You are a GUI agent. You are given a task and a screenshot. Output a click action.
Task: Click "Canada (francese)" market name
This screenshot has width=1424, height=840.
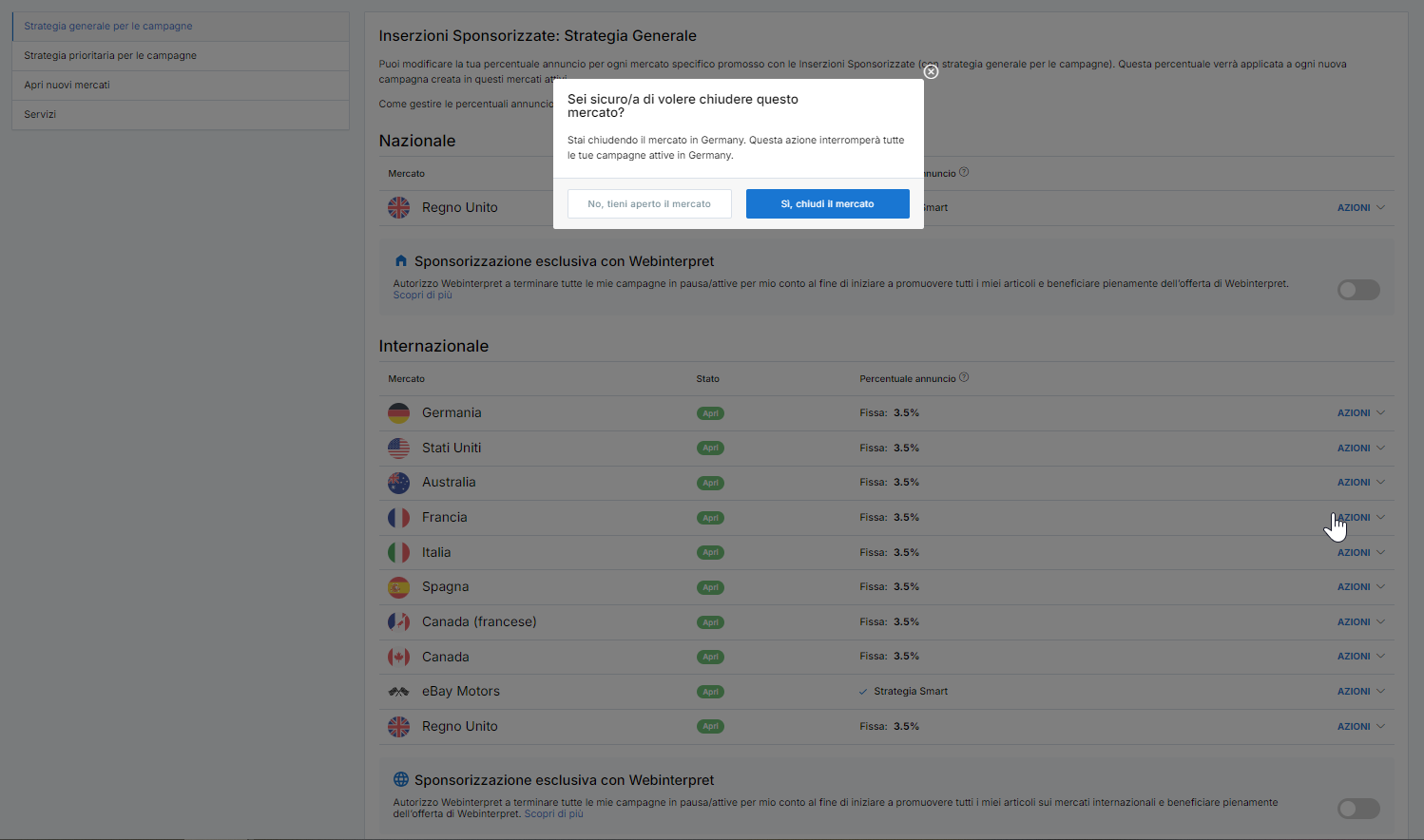[479, 622]
